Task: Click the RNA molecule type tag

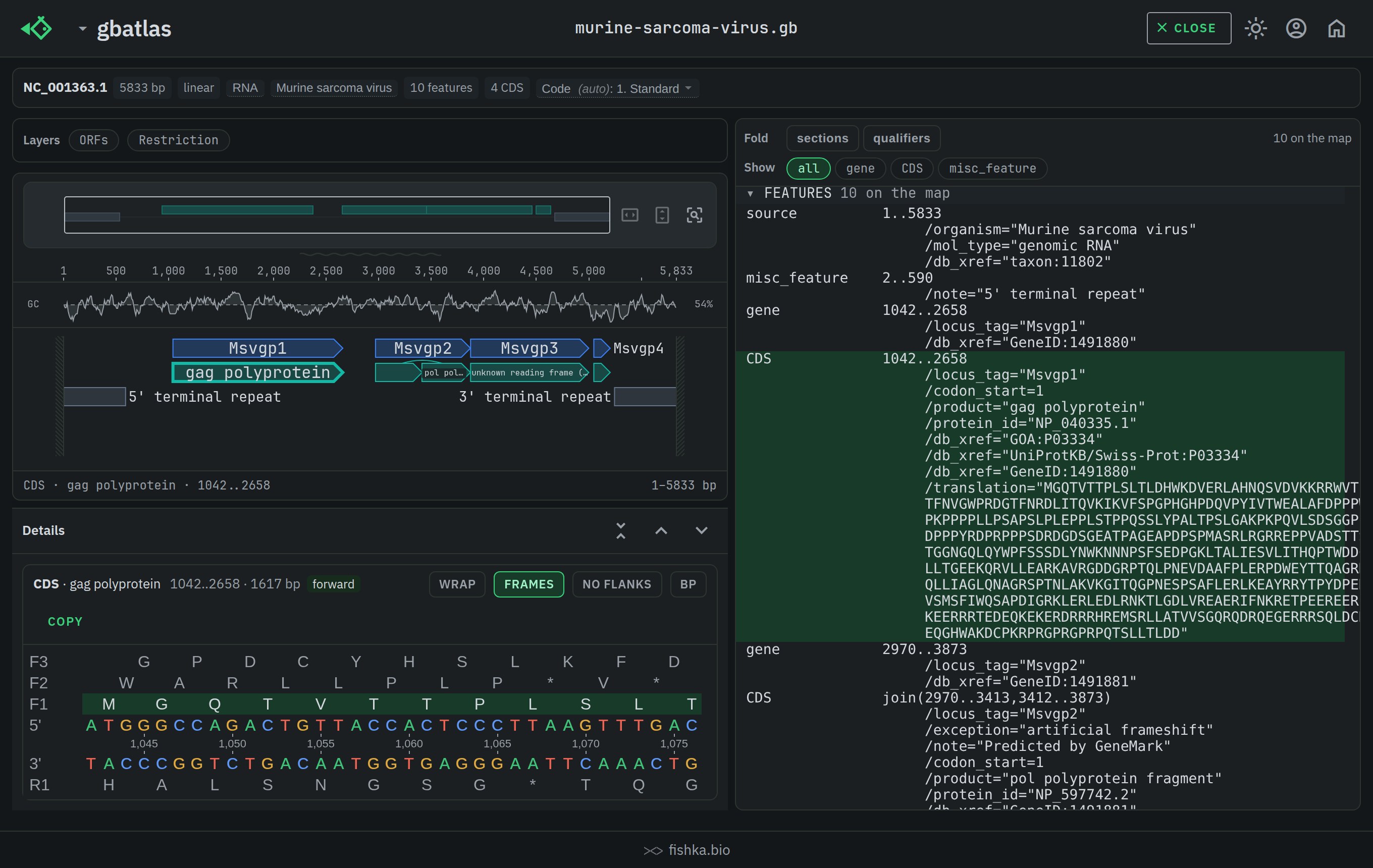Action: 245,88
